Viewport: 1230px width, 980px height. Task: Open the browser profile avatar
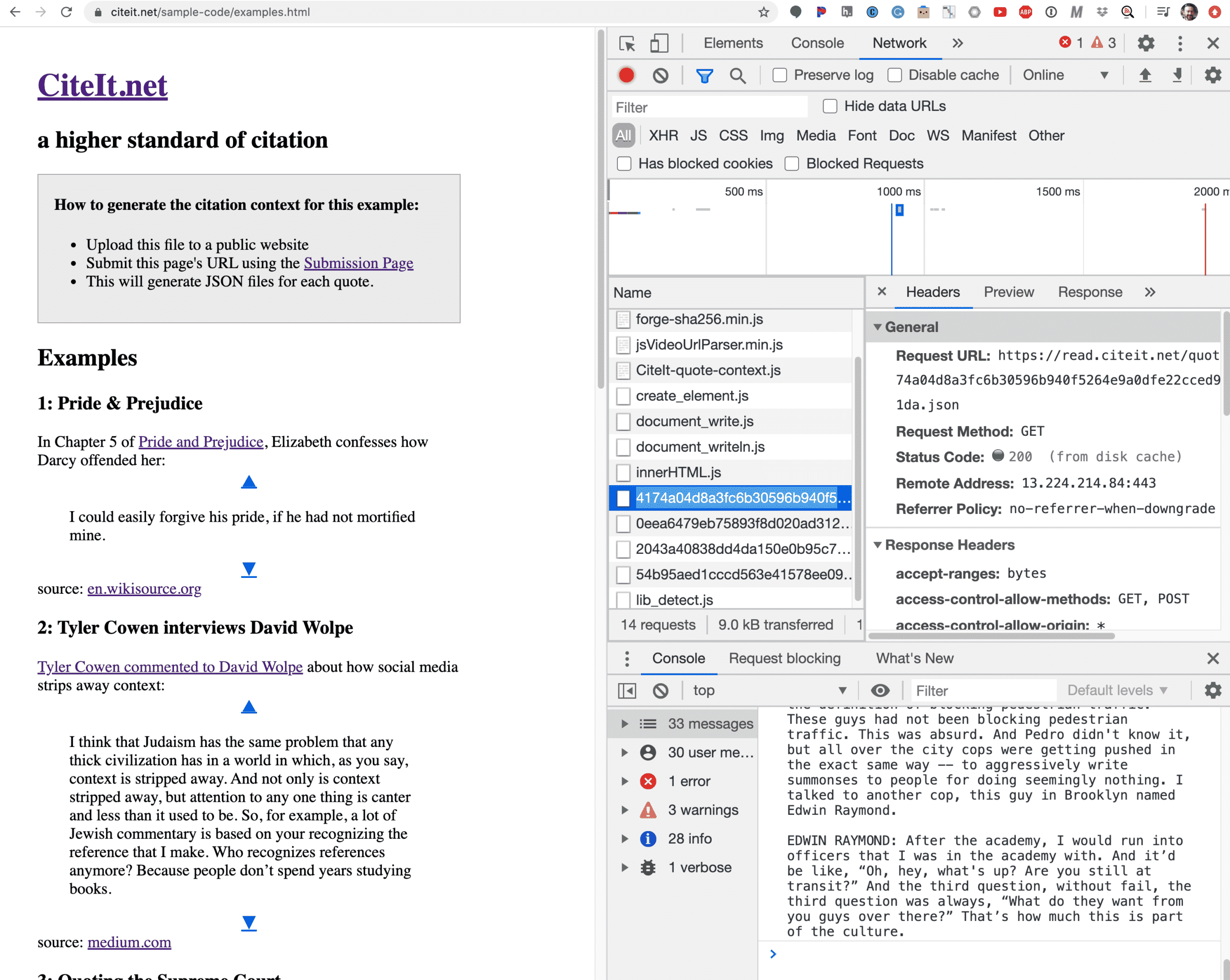tap(1190, 12)
